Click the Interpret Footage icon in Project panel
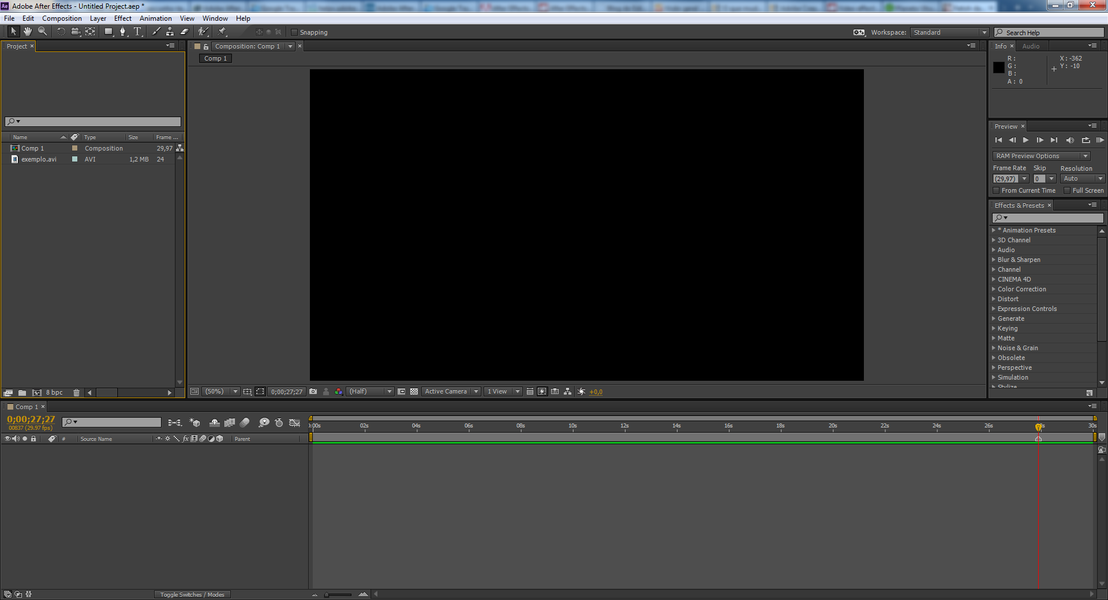 pyautogui.click(x=8, y=392)
